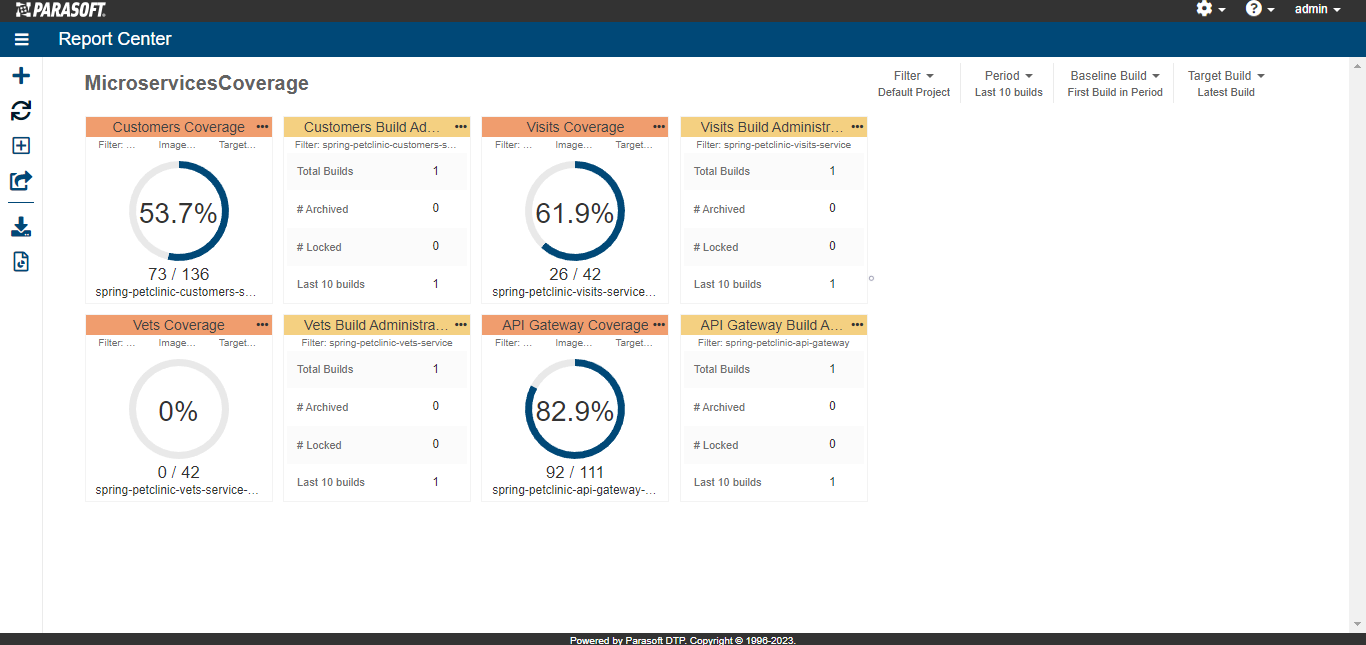Click # Locked count in Customers Build Administration

[436, 246]
